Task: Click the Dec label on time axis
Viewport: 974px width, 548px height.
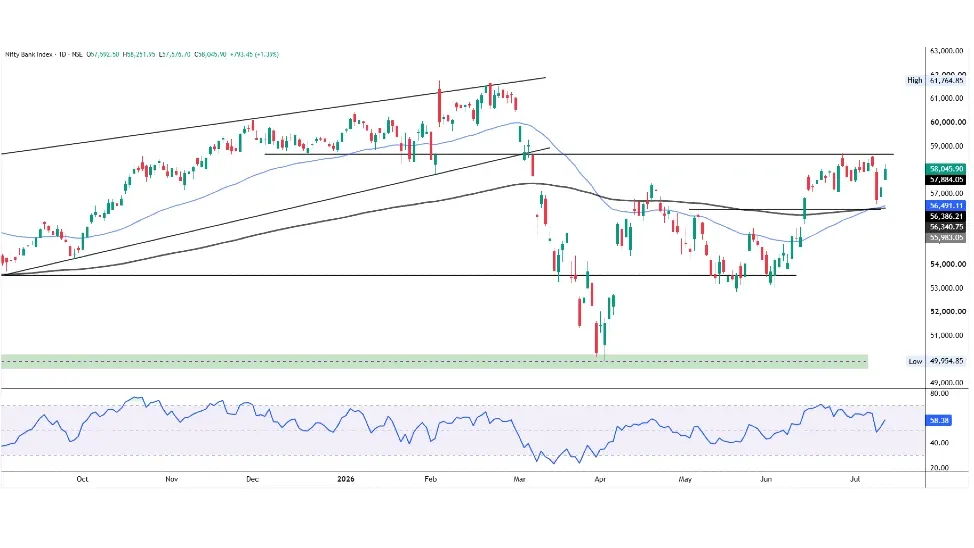Action: tap(252, 479)
